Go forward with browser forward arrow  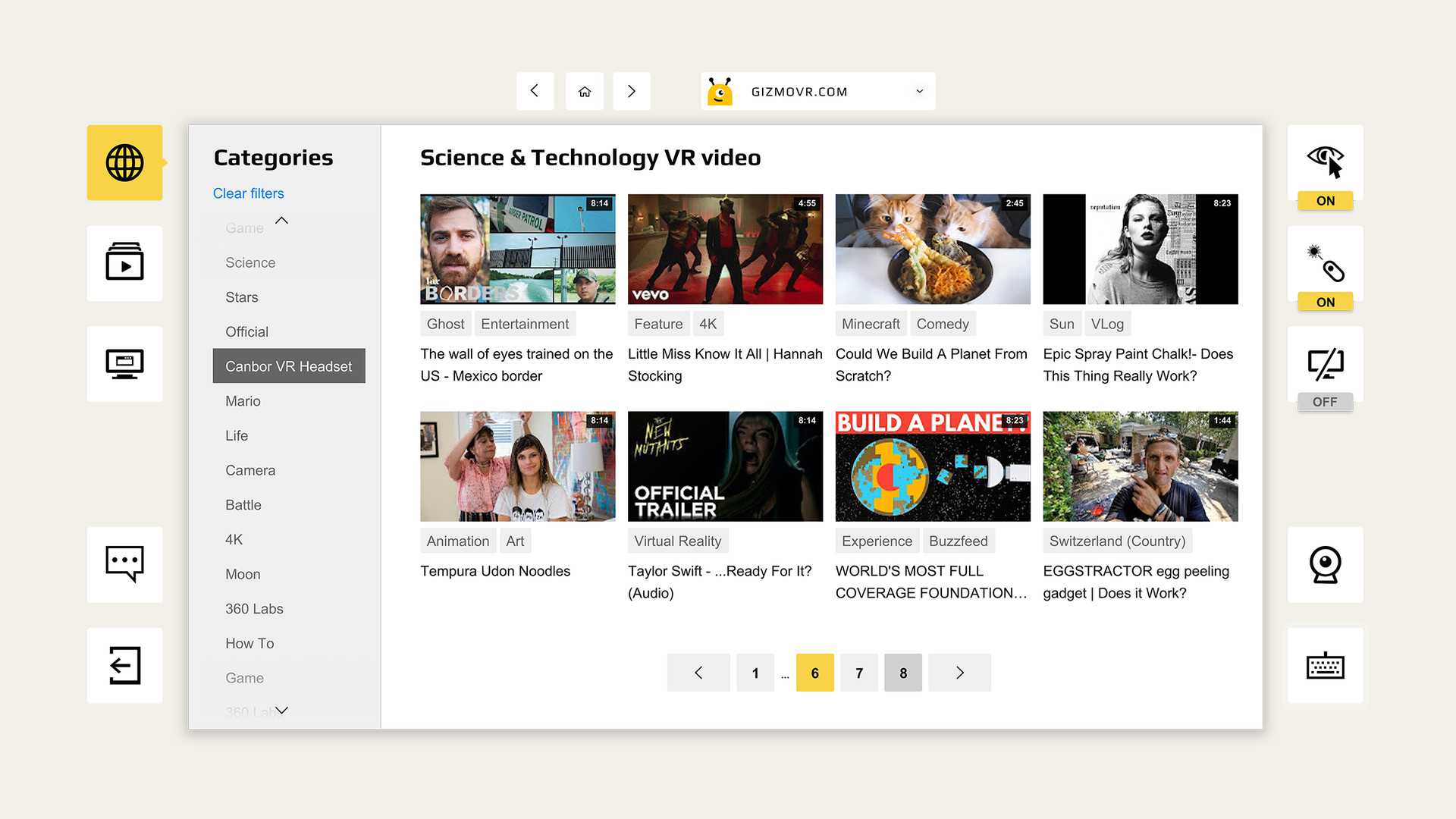click(x=632, y=91)
